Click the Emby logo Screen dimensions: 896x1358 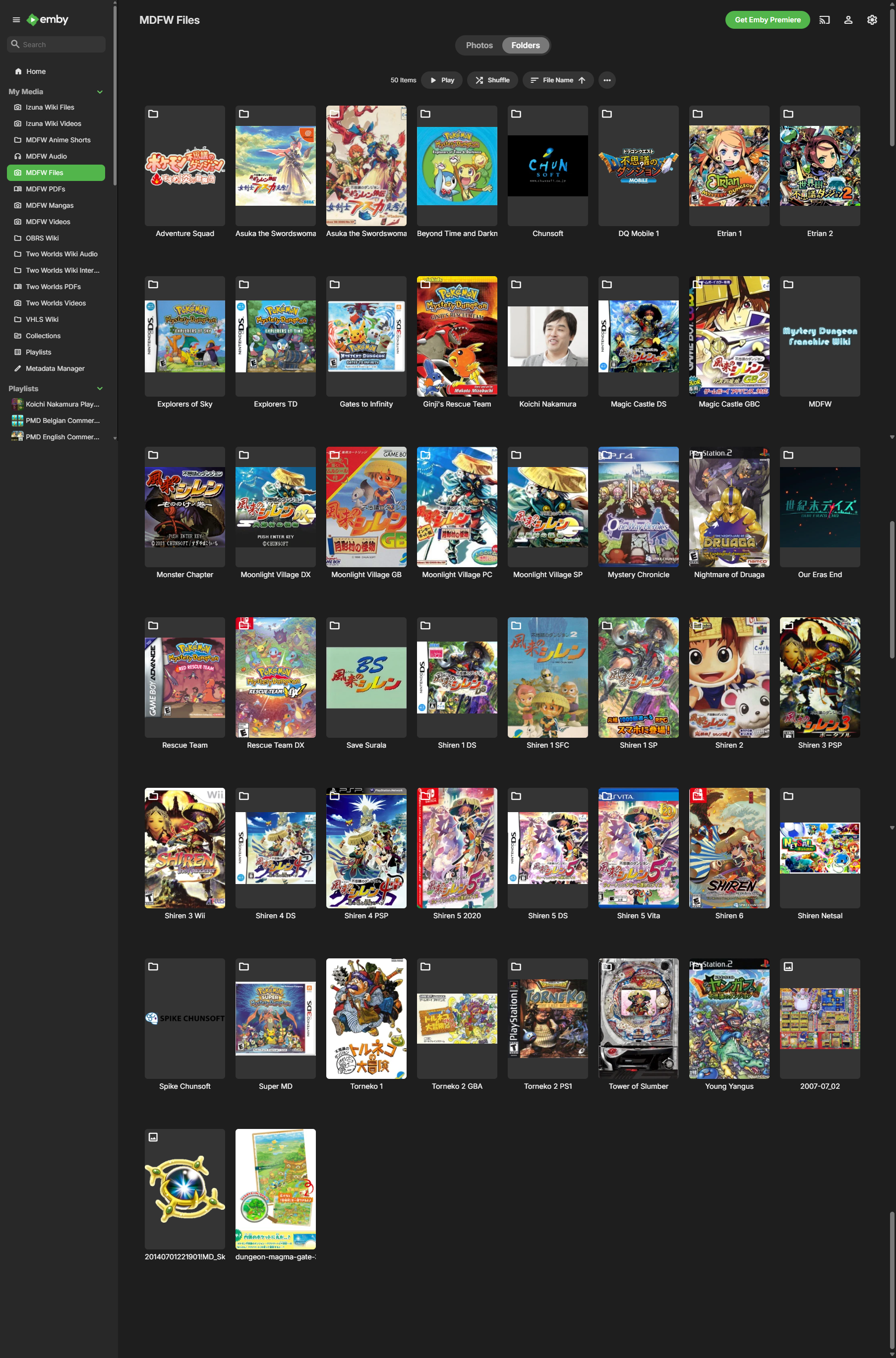[x=48, y=20]
